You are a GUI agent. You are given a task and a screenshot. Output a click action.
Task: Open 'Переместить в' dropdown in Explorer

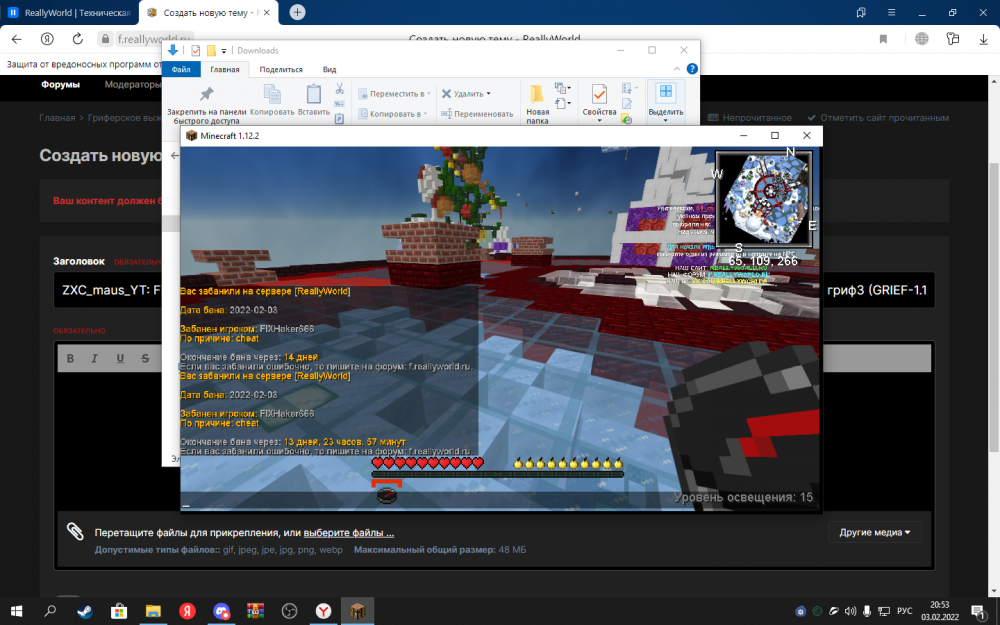pyautogui.click(x=394, y=94)
